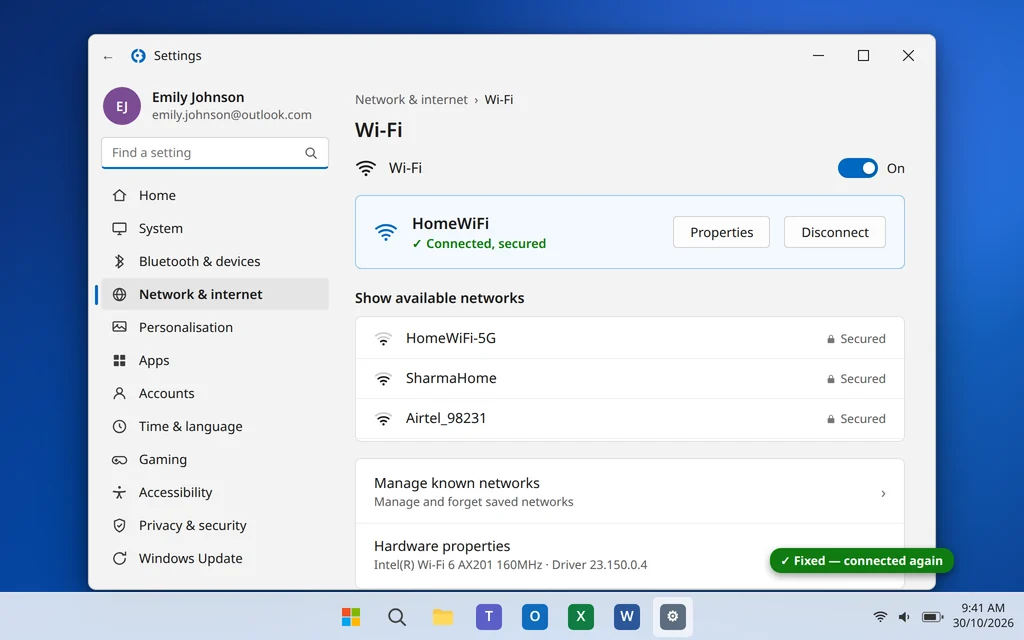
Task: Click the search magnifier in Find a setting
Action: (311, 153)
